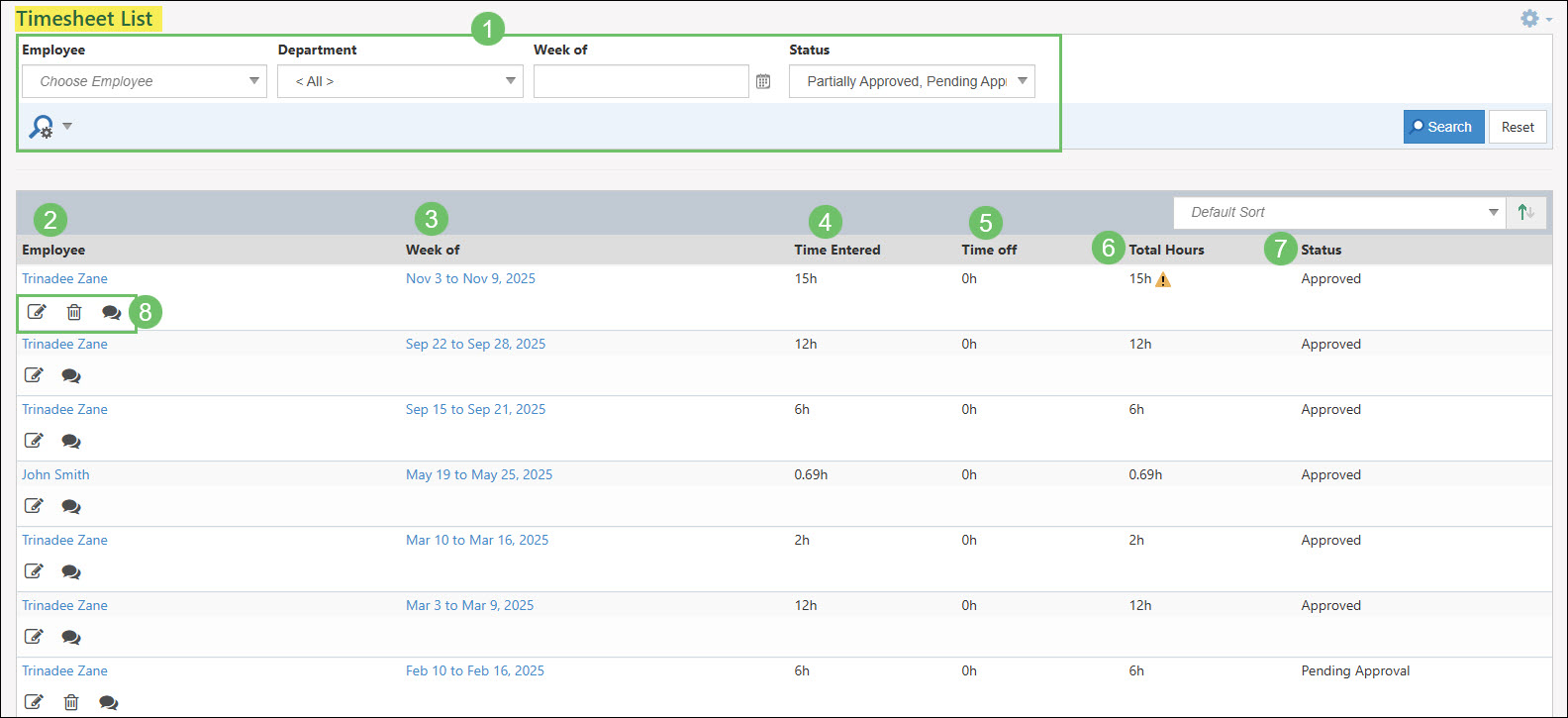Viewport: 1568px width, 718px height.
Task: Open comments for Nov 3 to Nov 9 timesheet
Action: [x=112, y=312]
